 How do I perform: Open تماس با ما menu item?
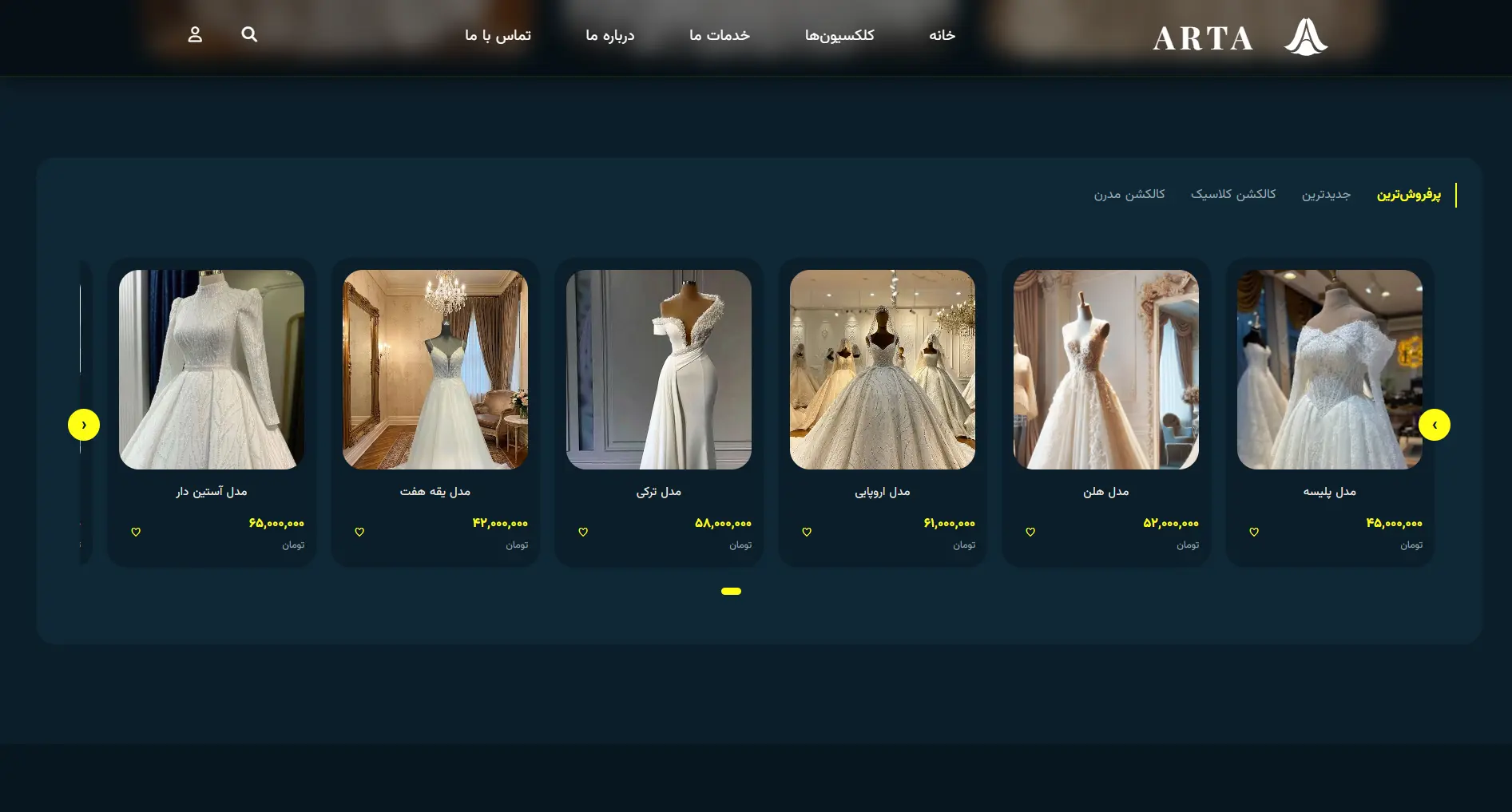click(x=498, y=35)
